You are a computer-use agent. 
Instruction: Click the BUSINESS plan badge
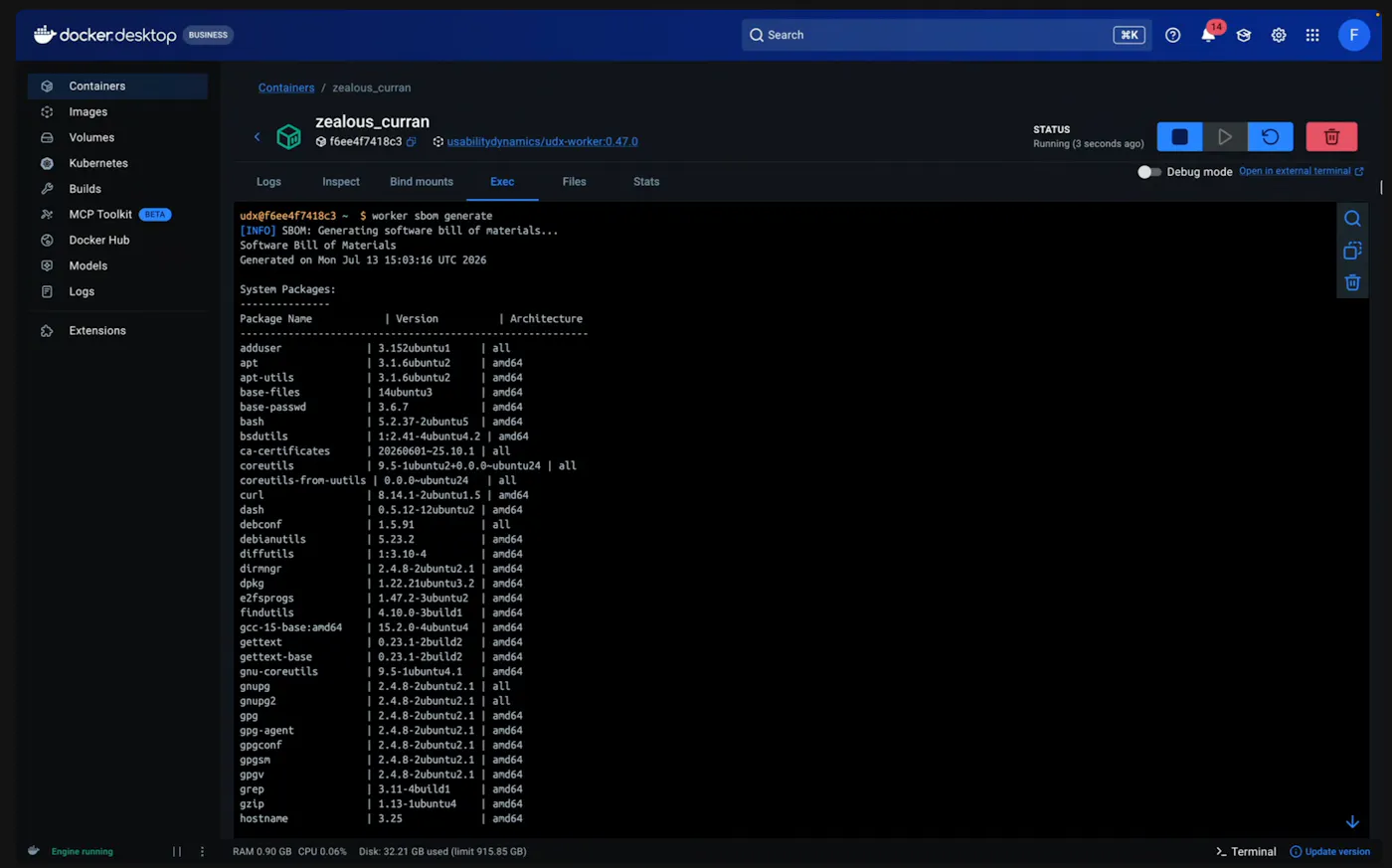208,35
